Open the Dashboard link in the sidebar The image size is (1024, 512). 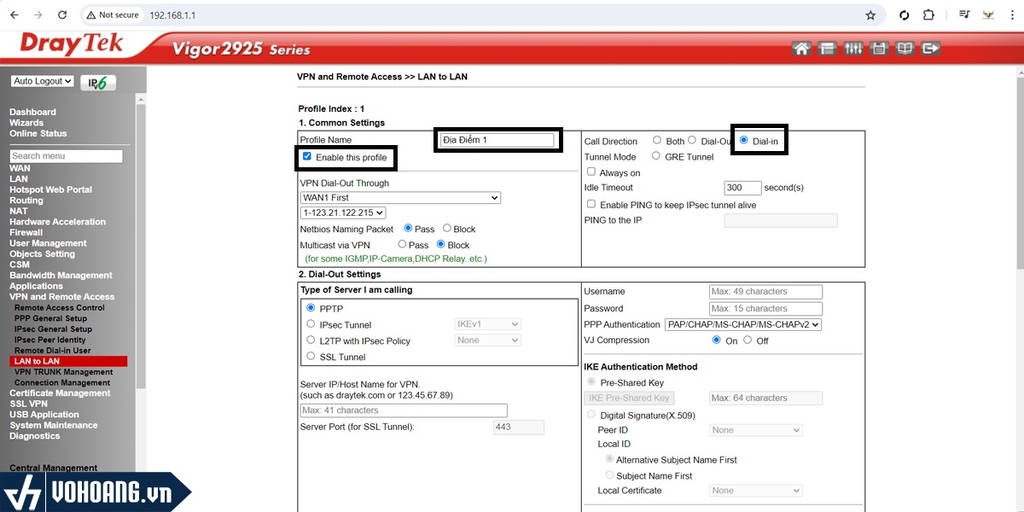click(33, 112)
